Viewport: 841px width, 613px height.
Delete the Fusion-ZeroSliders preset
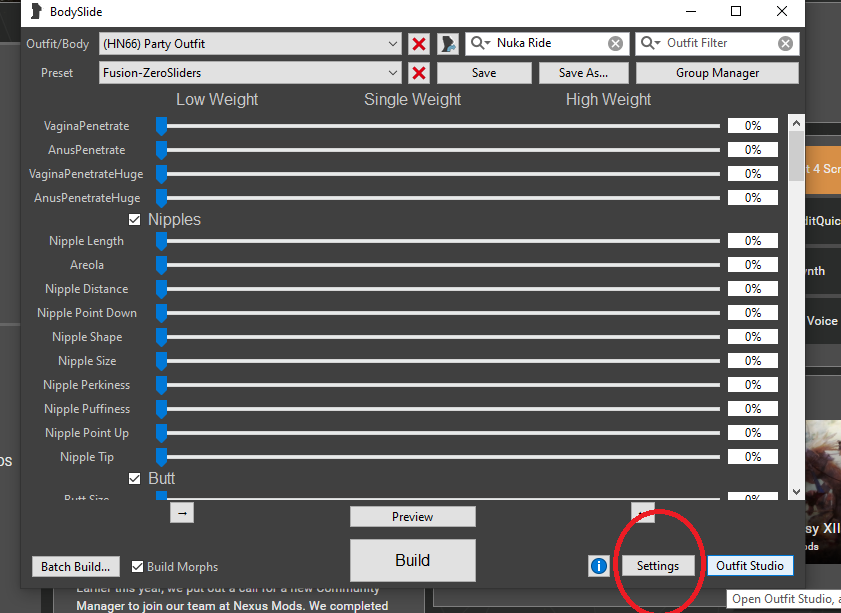(x=419, y=72)
